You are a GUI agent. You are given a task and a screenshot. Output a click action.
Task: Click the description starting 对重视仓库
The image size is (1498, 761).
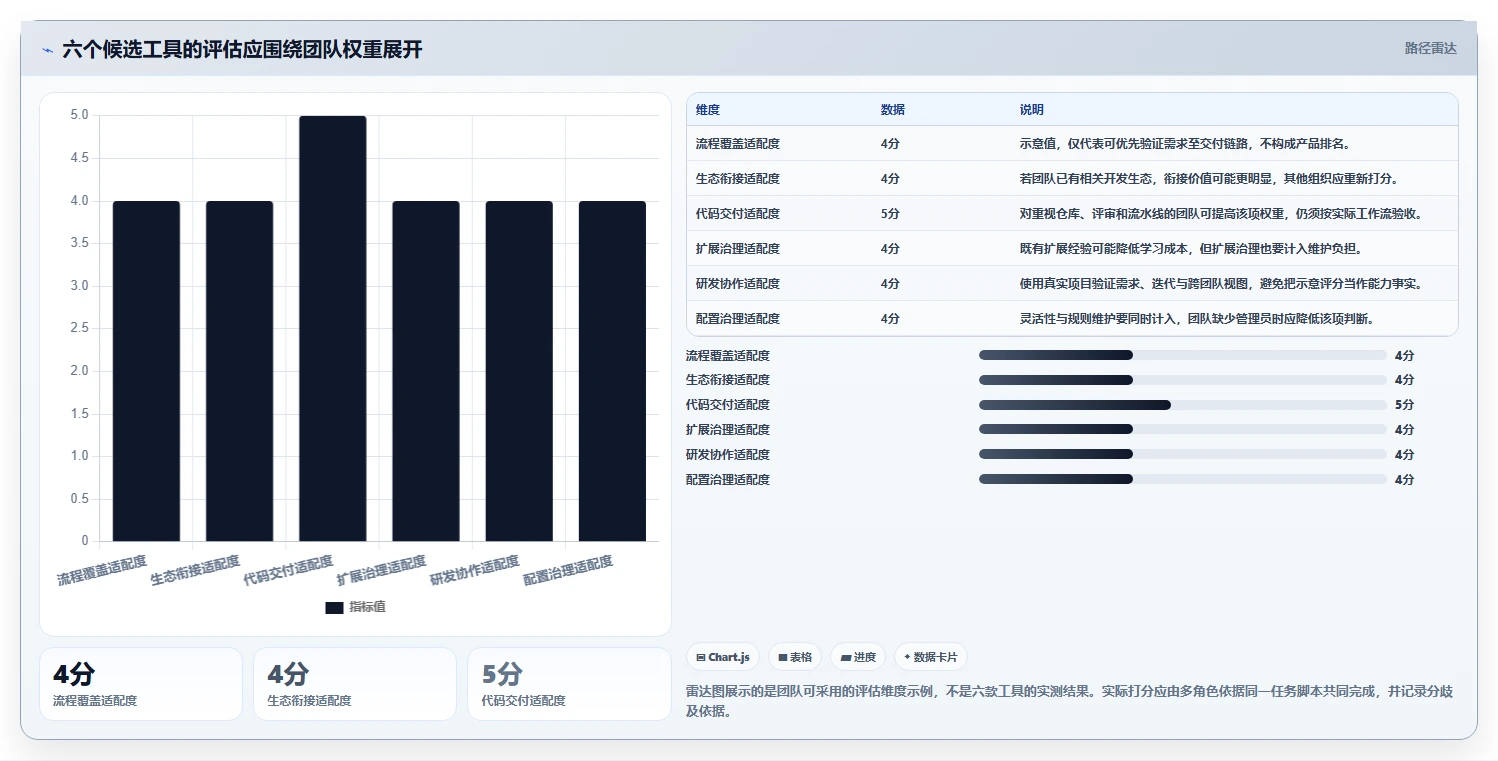(x=1221, y=214)
